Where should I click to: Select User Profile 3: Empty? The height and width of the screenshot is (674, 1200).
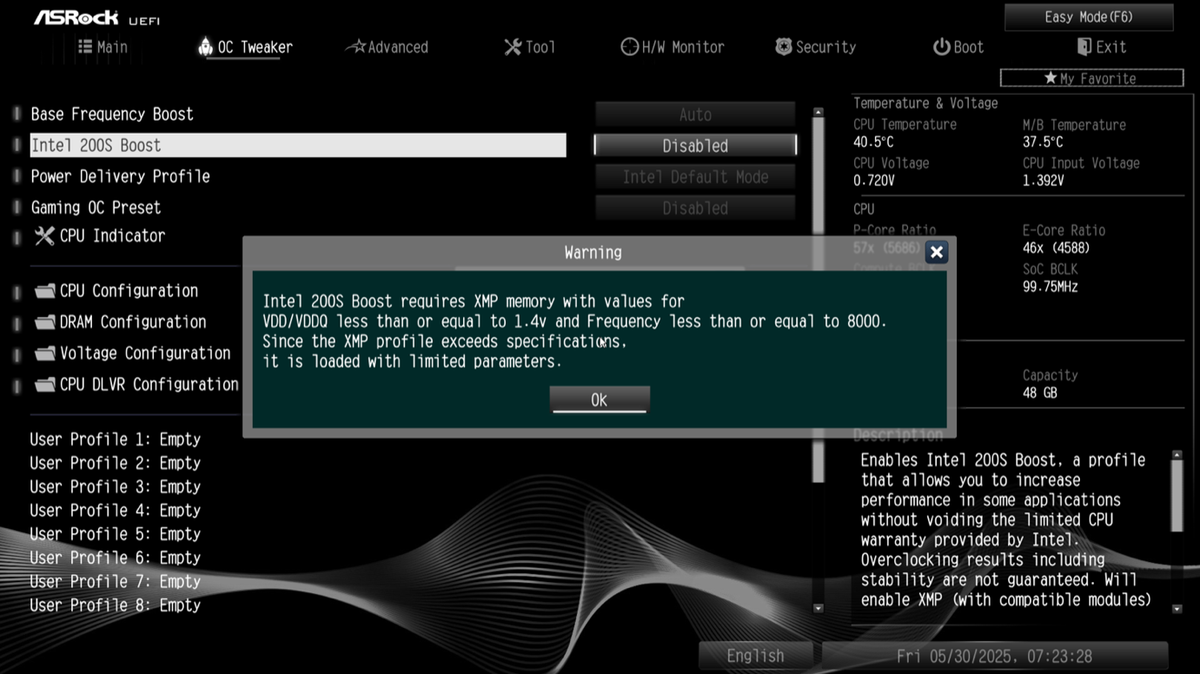(x=115, y=487)
